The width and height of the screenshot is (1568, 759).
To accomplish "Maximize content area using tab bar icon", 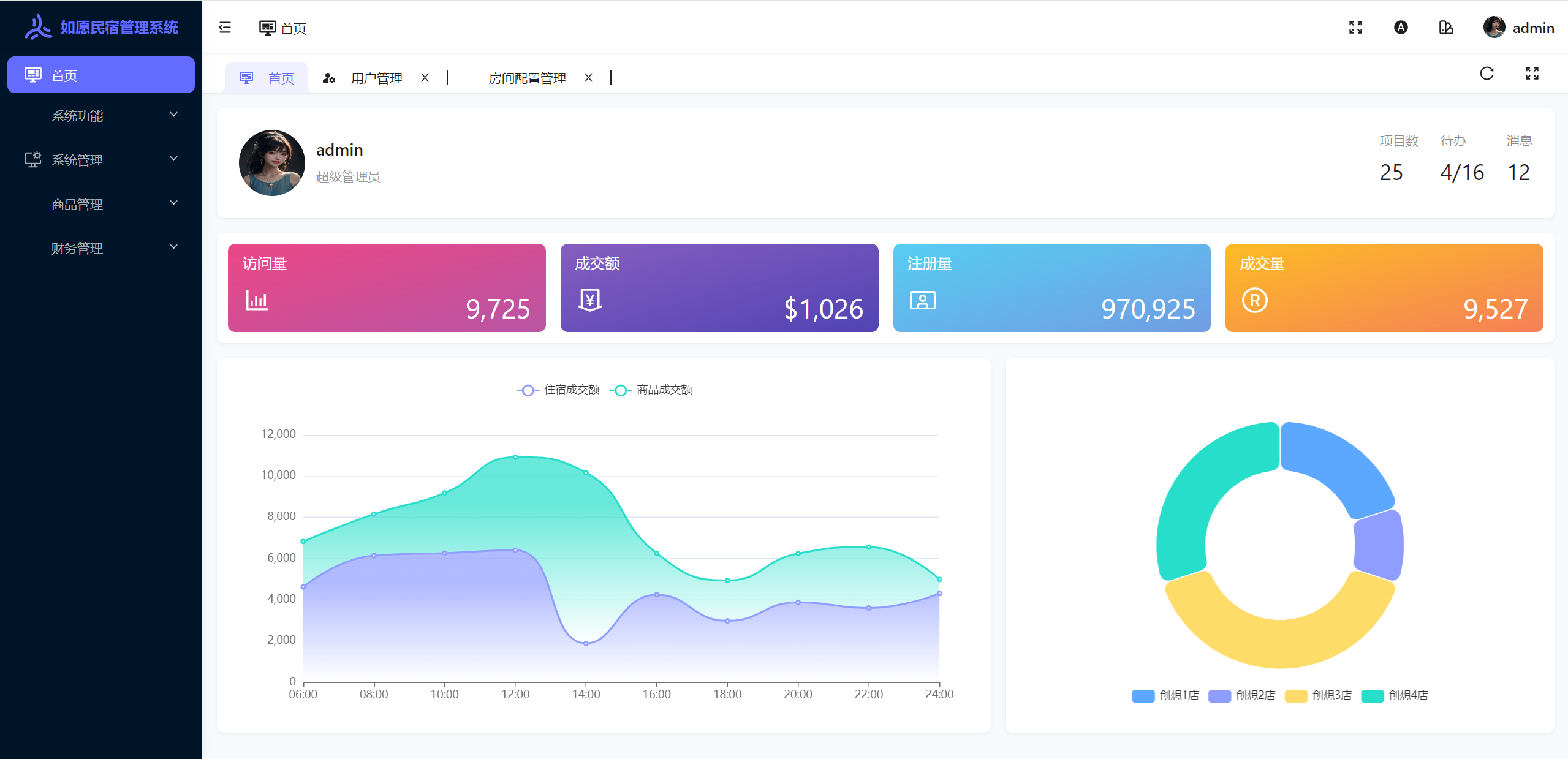I will [x=1532, y=74].
